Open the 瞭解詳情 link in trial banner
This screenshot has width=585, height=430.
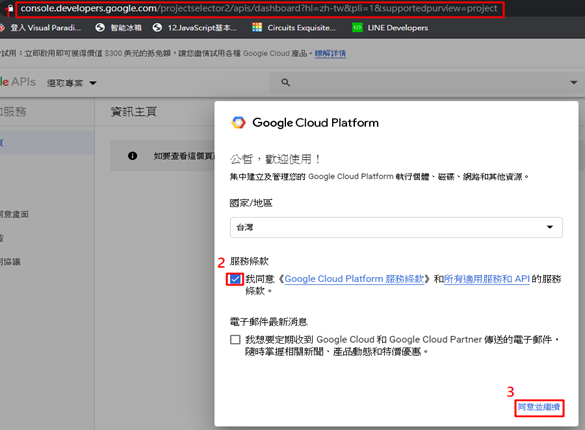(331, 53)
